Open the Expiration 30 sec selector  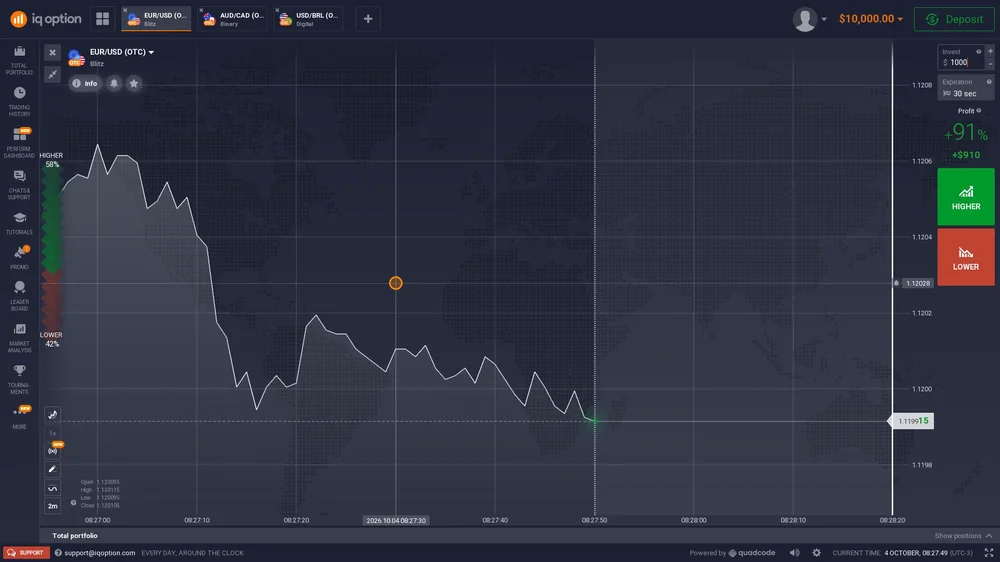click(966, 88)
